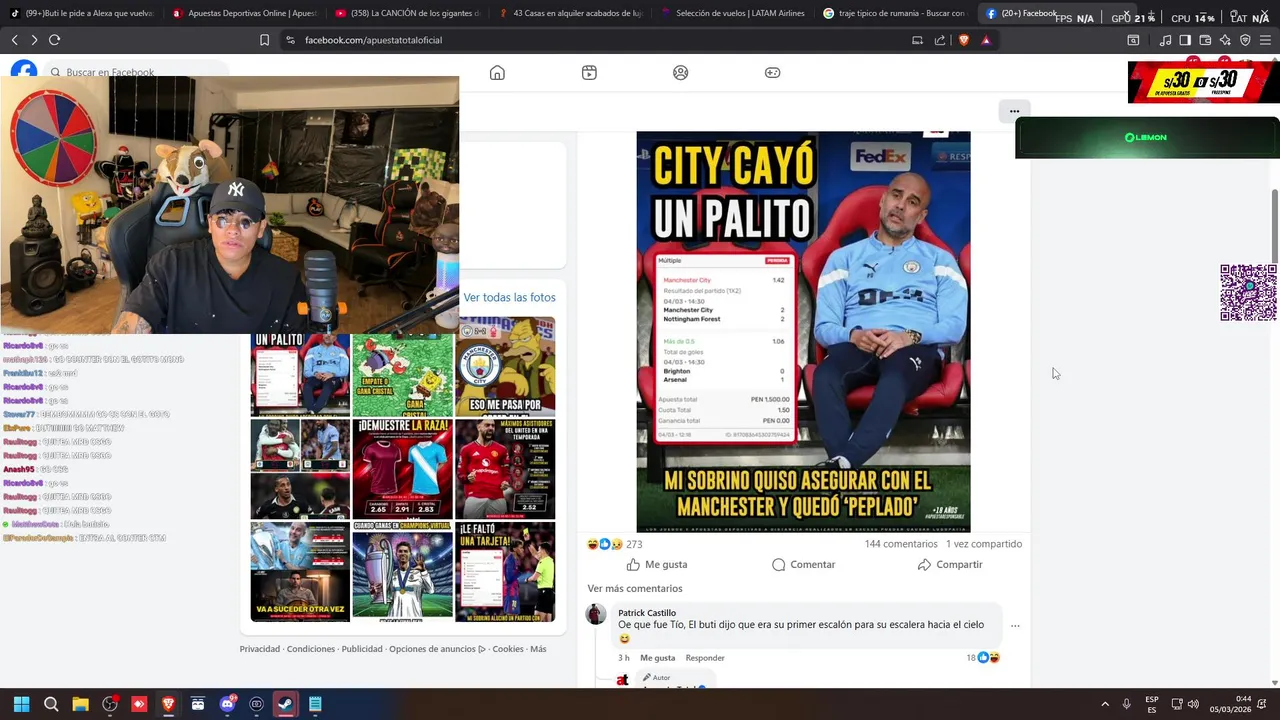1280x720 pixels.
Task: Go to Facebook Home icon
Action: (x=497, y=72)
